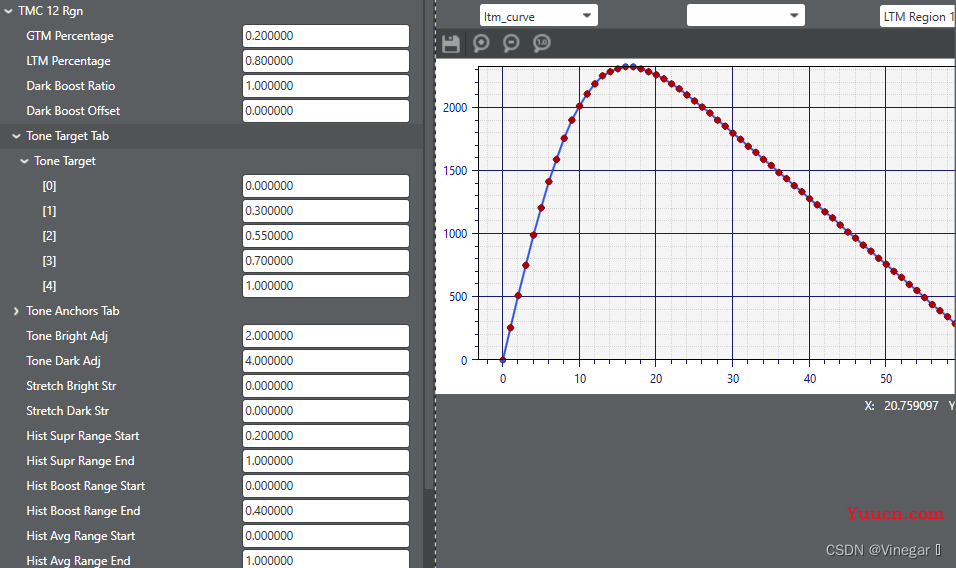Image resolution: width=956 pixels, height=568 pixels.
Task: Open the ltm_curve dropdown
Action: (x=538, y=16)
